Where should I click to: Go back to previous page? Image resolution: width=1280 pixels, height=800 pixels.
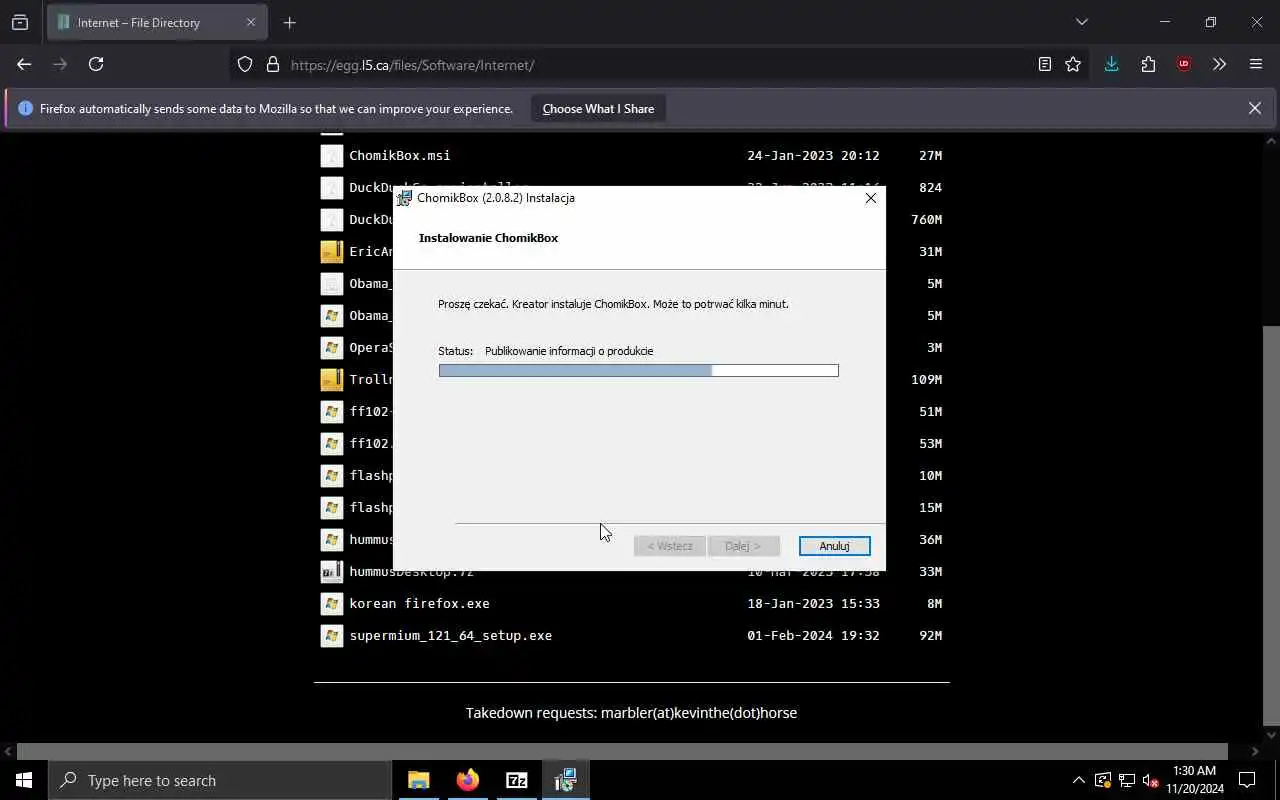coord(24,64)
